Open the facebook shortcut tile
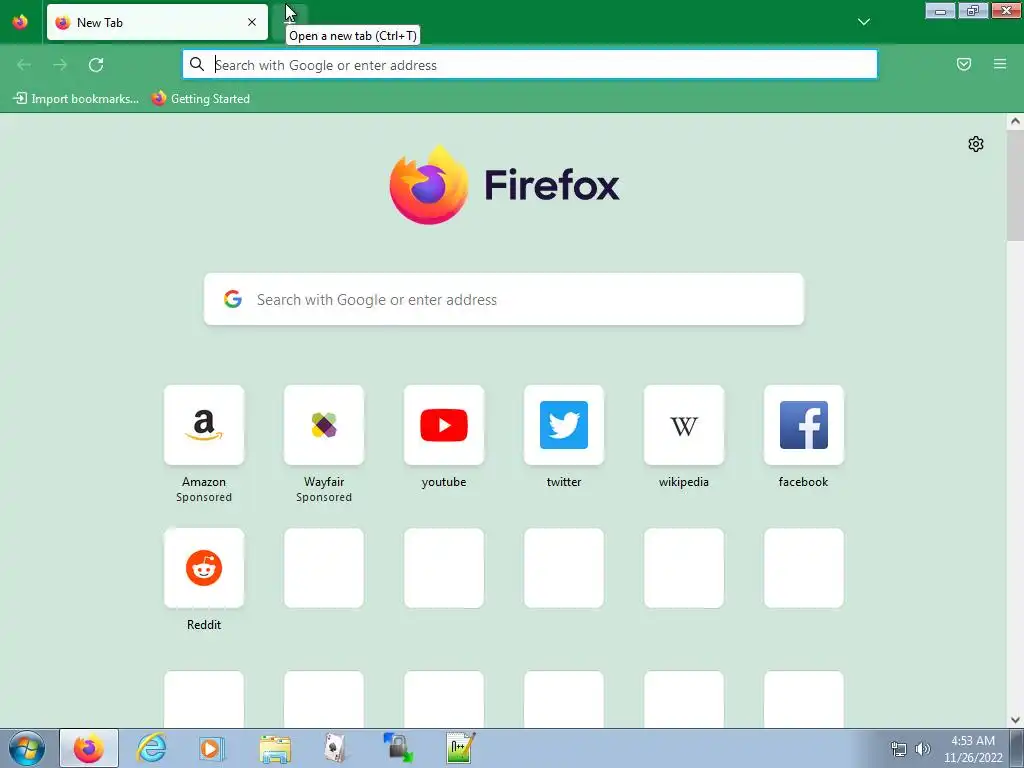The height and width of the screenshot is (768, 1024). coord(804,425)
